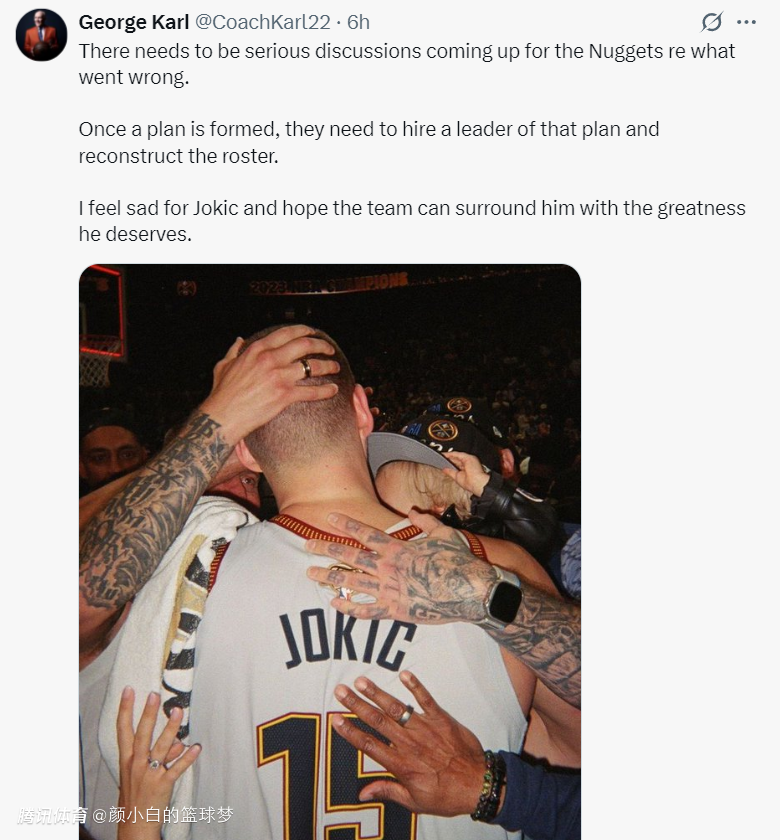Open the @CoachKarl22 handle link
Screen dimensions: 780x840
pyautogui.click(x=262, y=22)
